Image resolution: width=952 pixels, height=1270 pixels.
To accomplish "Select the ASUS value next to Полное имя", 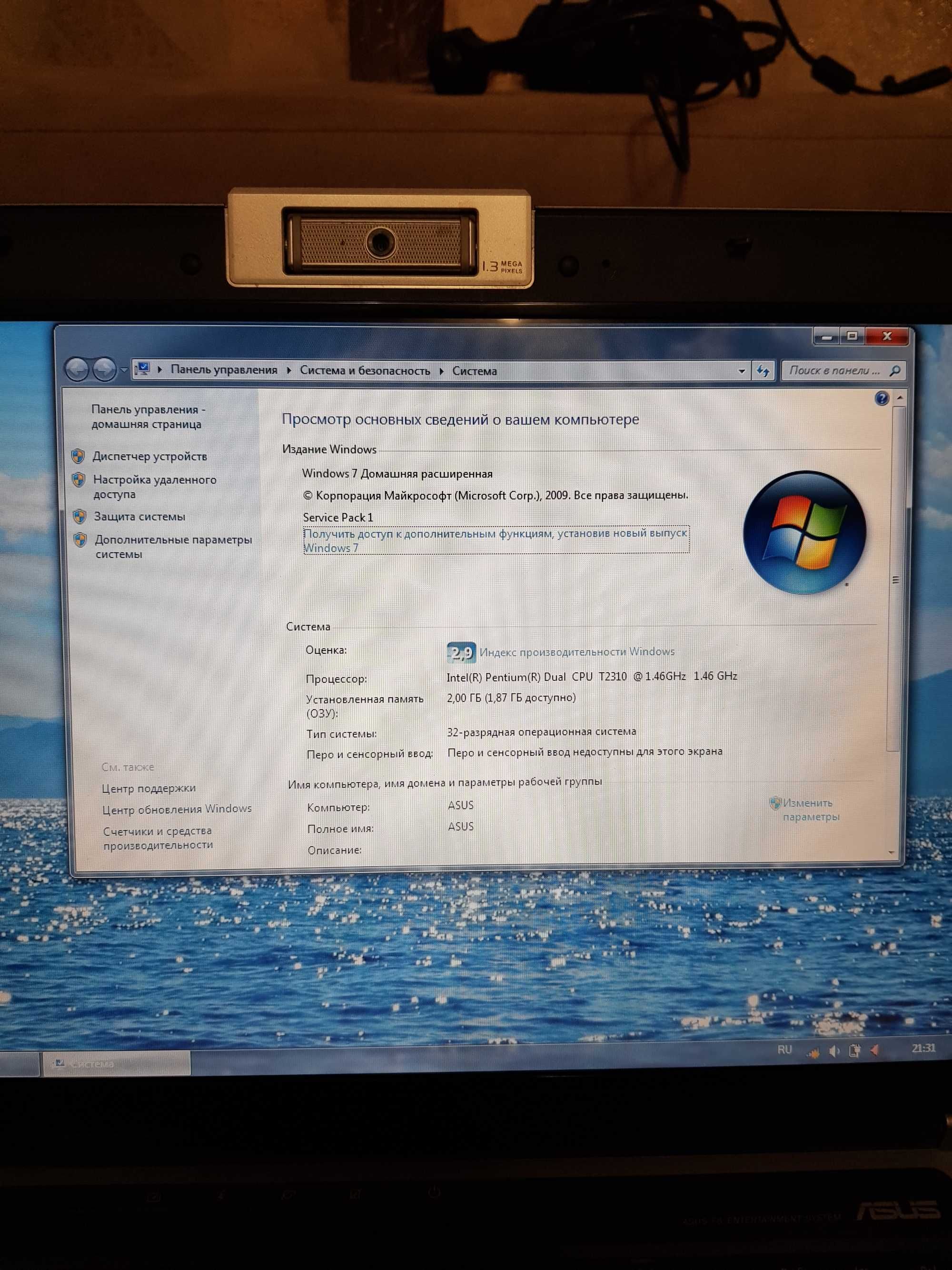I will [461, 827].
